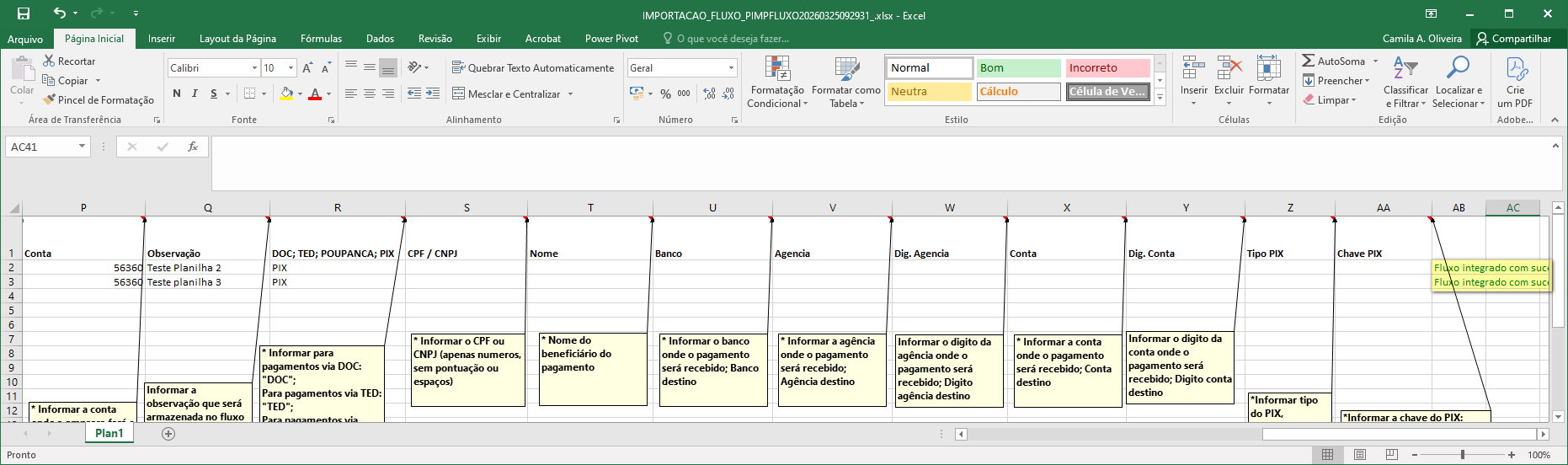Toggle bold formatting
This screenshot has width=1568, height=465.
click(177, 94)
